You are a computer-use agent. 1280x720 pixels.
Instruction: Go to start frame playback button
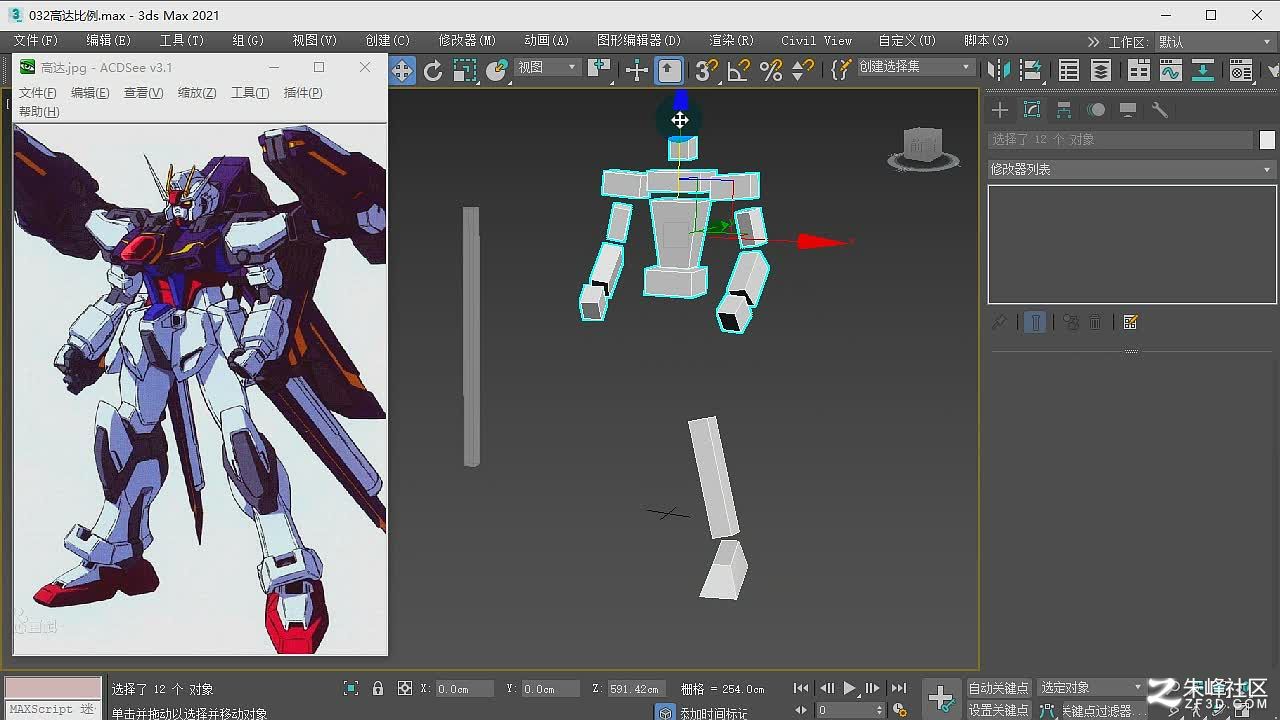coord(801,688)
